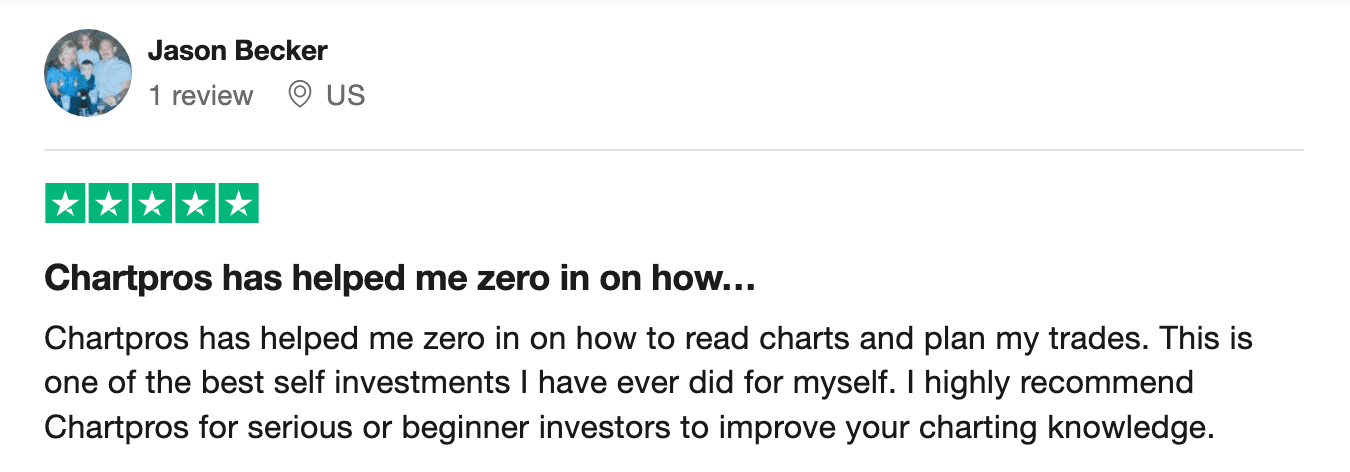This screenshot has width=1350, height=472.
Task: Click the "1 review" count
Action: pos(200,96)
